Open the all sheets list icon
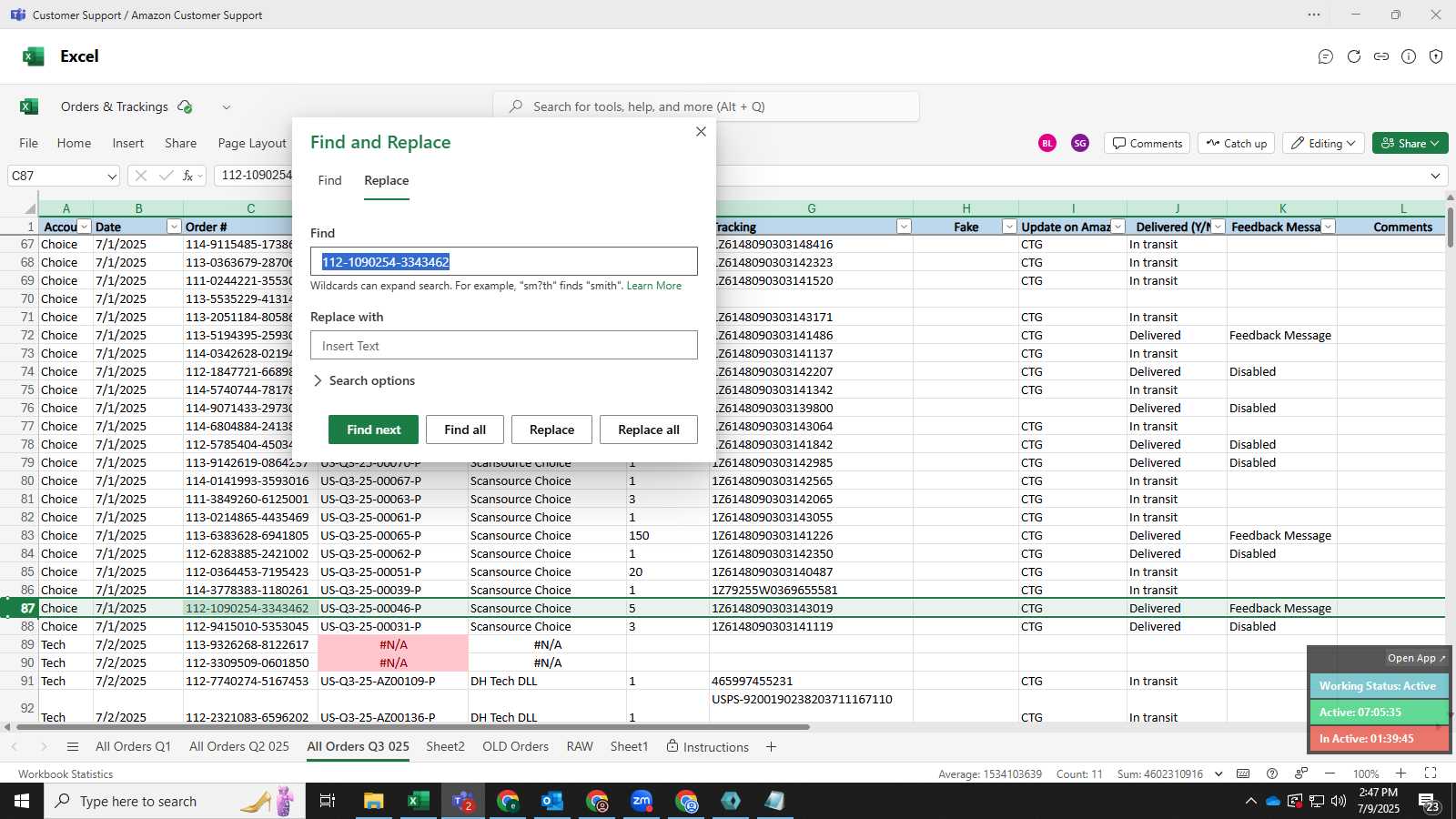This screenshot has height=819, width=1456. [73, 747]
